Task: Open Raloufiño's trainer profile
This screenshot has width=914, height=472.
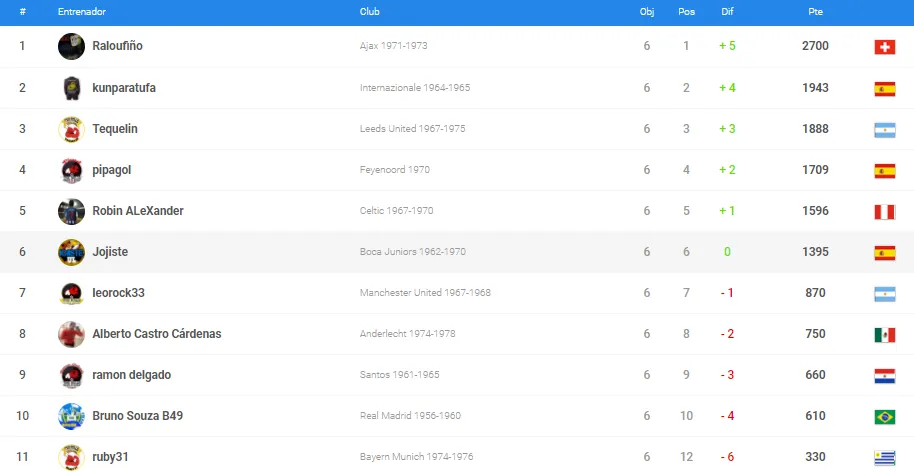Action: click(117, 46)
